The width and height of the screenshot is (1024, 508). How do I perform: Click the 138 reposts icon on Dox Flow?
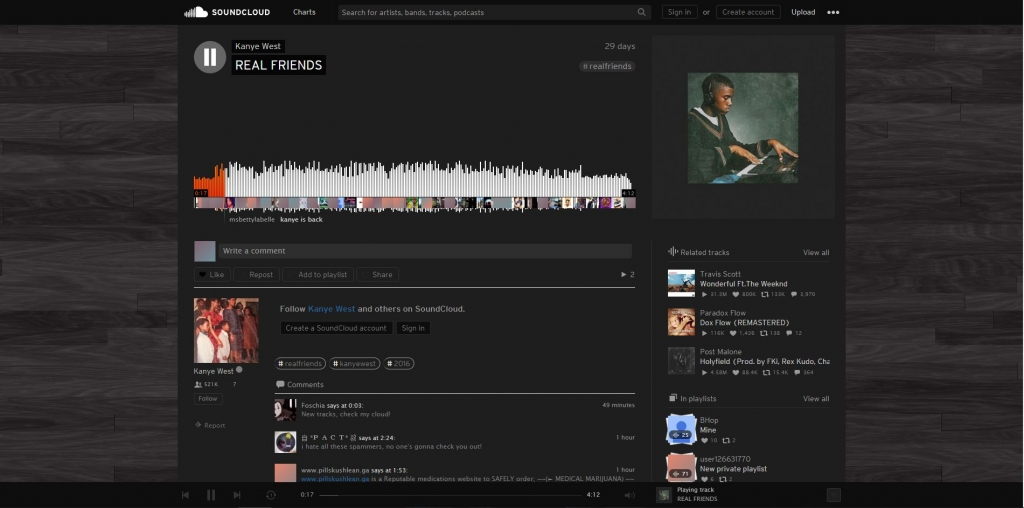(x=763, y=333)
